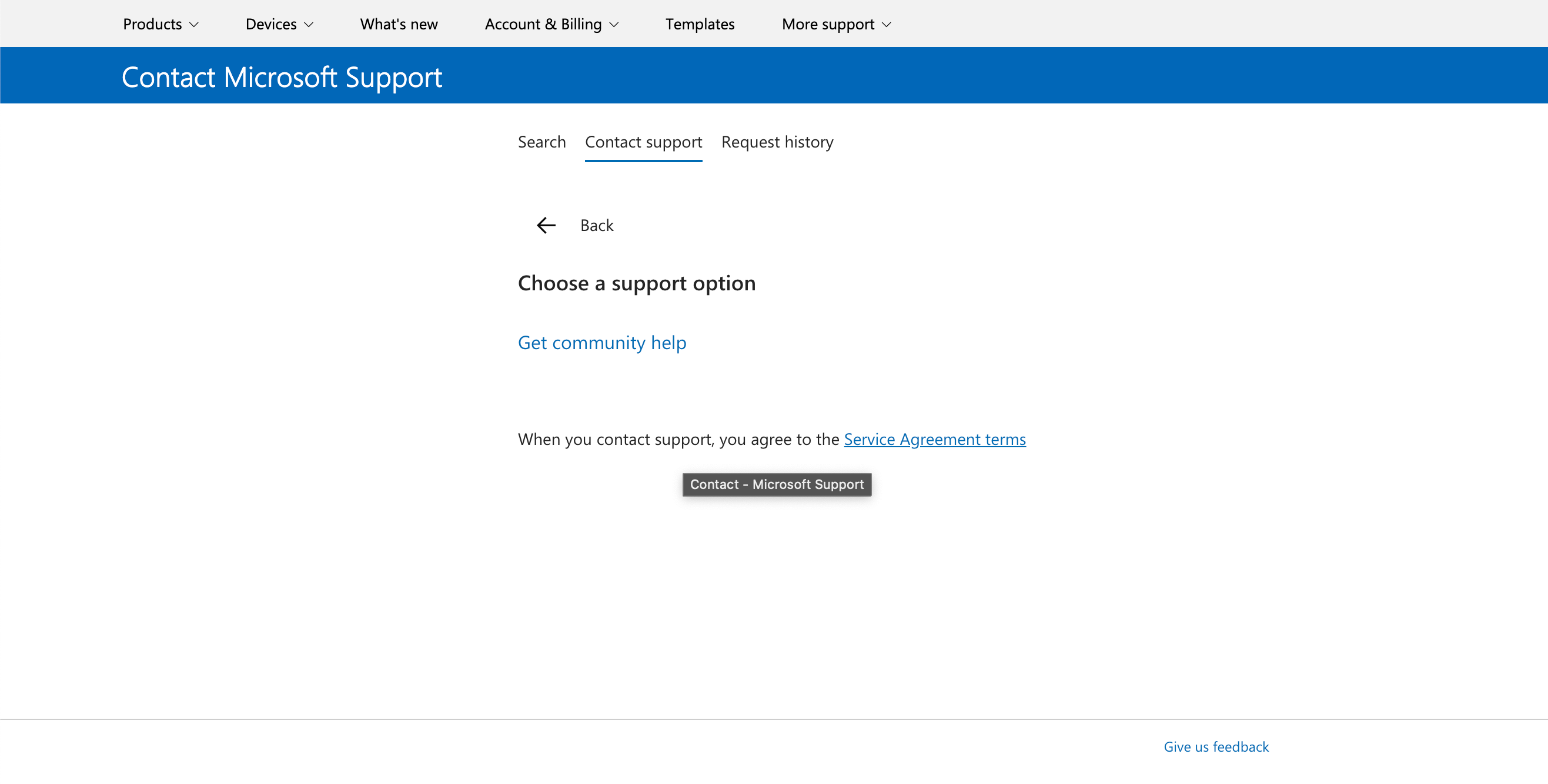Select the Contact support tab
The width and height of the screenshot is (1548, 784).
pyautogui.click(x=643, y=142)
